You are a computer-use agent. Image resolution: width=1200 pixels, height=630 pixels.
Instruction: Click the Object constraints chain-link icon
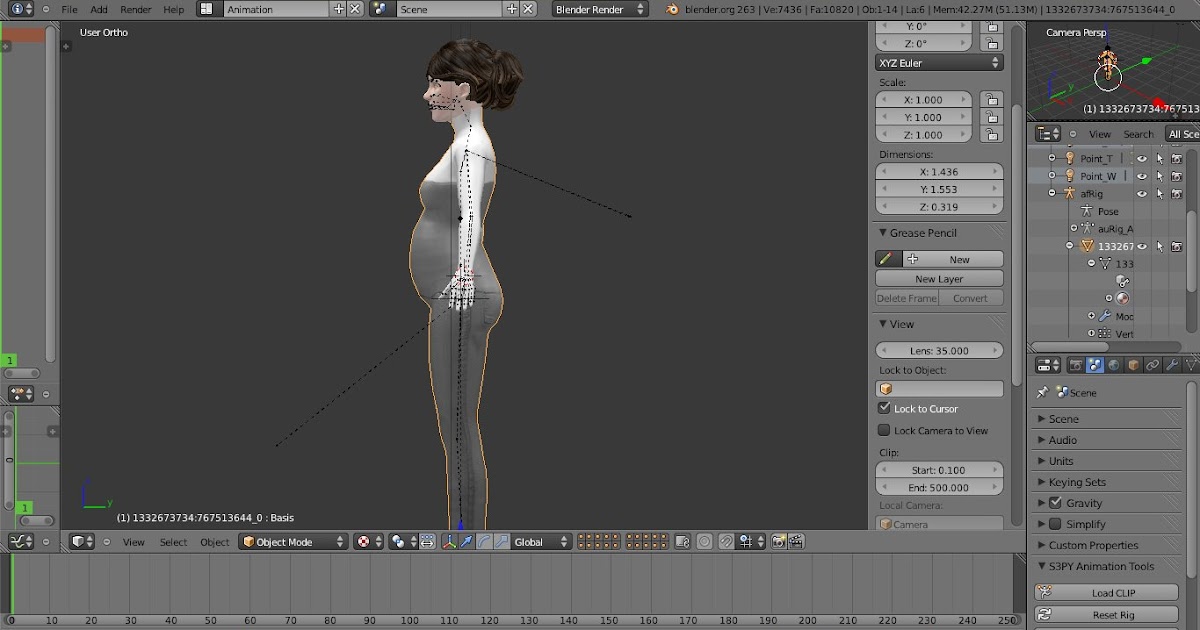click(1153, 364)
